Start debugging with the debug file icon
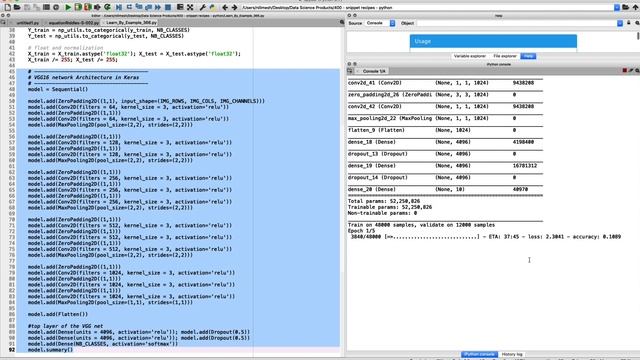 point(119,7)
